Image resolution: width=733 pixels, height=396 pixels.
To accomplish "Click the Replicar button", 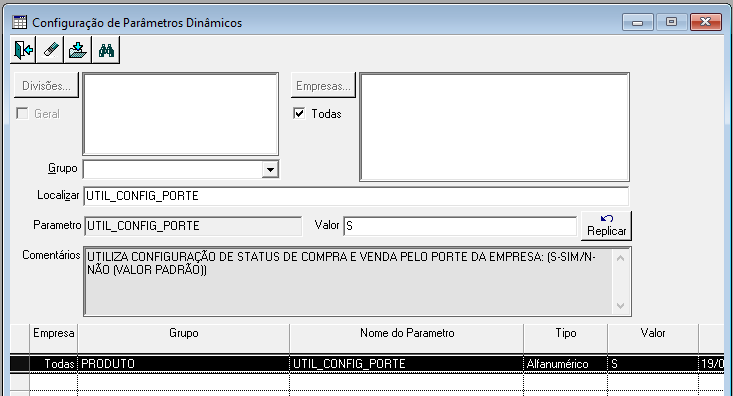I will pyautogui.click(x=606, y=225).
